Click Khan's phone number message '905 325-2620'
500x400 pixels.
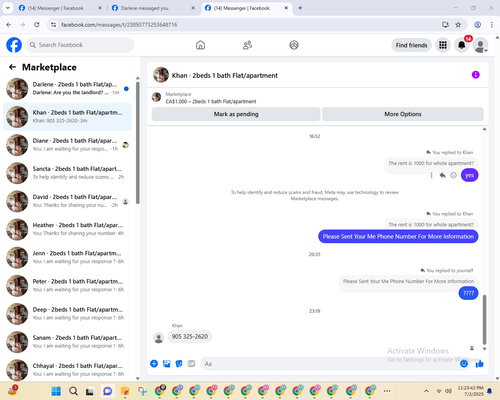click(x=190, y=337)
